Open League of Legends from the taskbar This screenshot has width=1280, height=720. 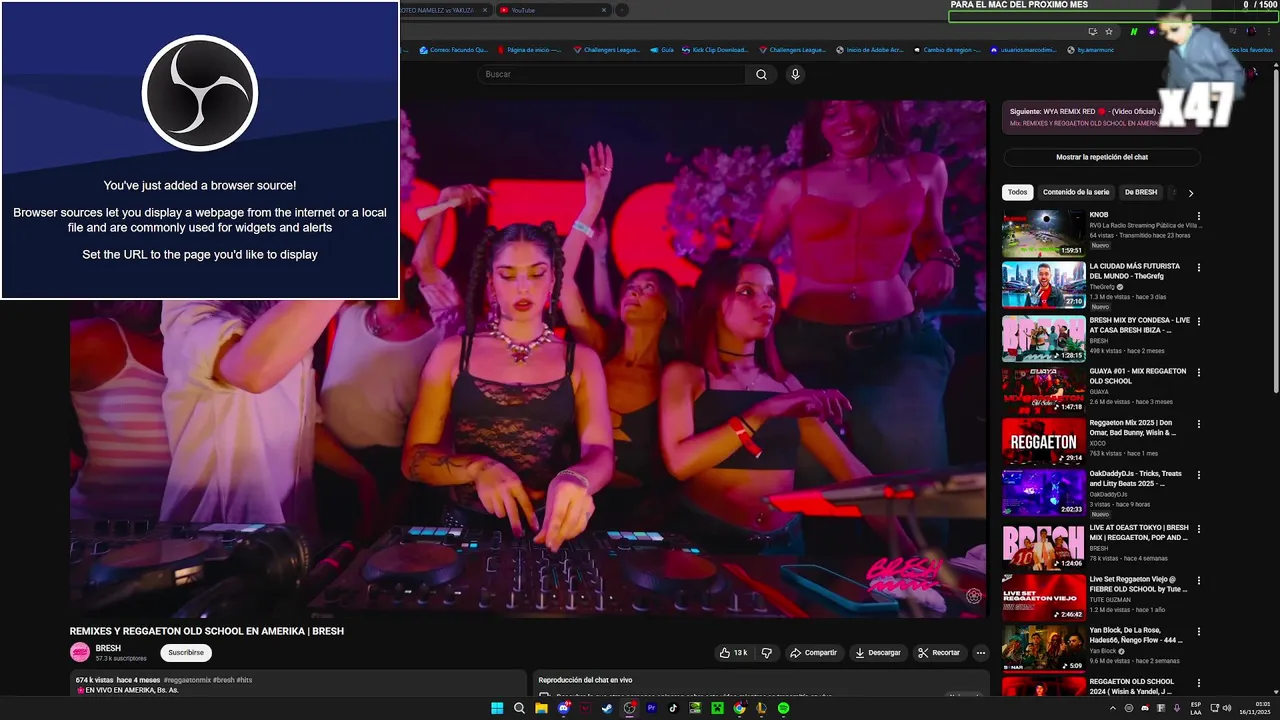tap(761, 708)
